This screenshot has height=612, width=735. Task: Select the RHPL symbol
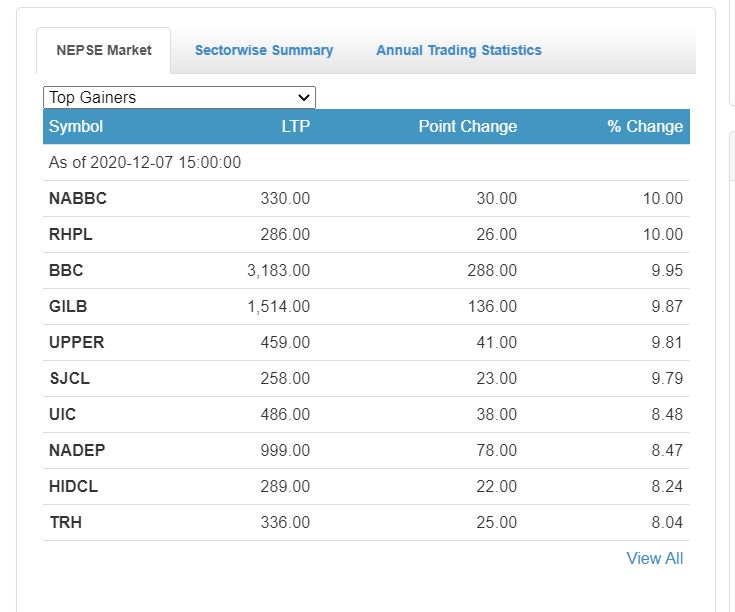click(71, 234)
